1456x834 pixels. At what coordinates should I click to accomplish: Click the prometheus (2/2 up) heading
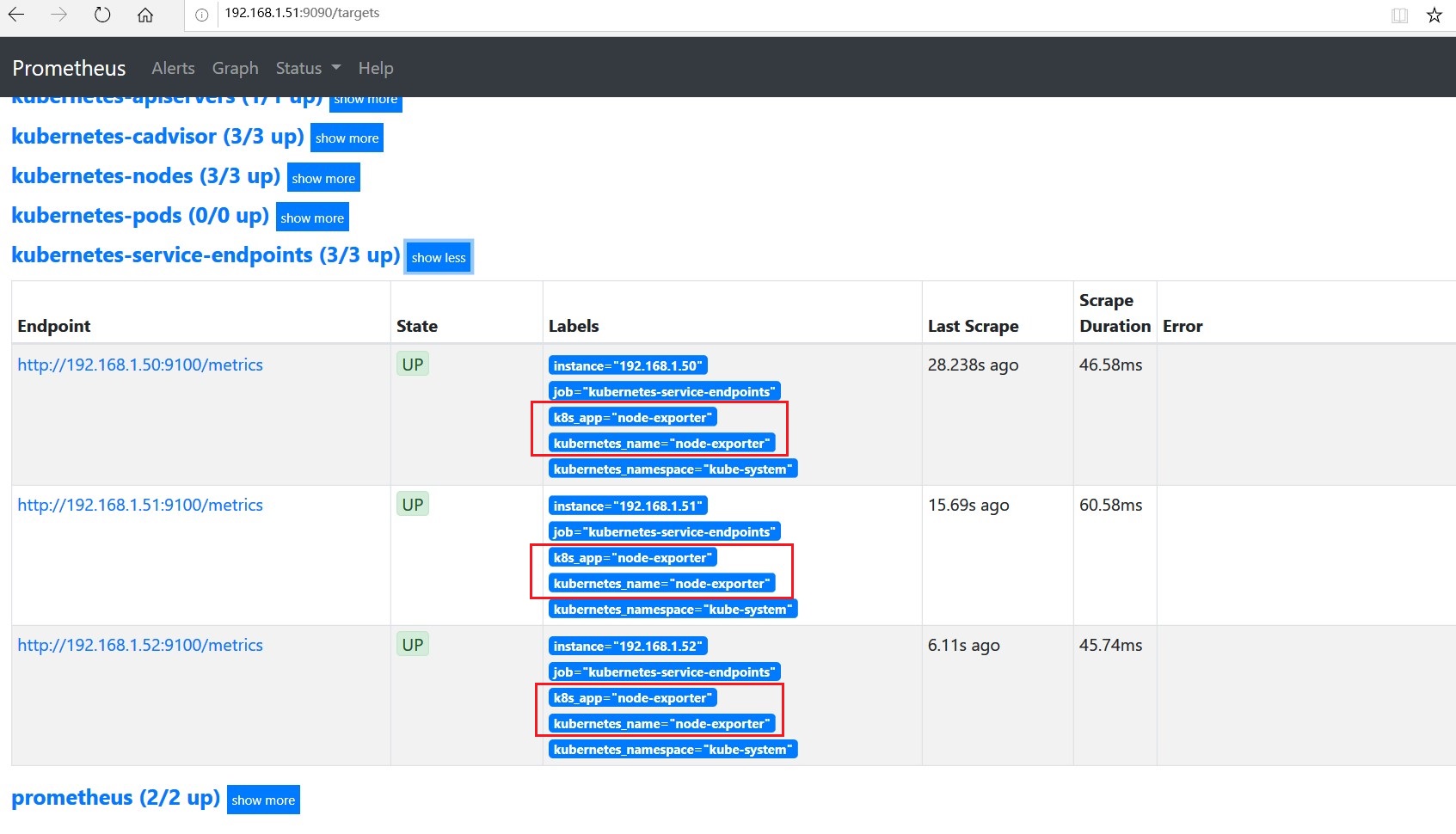click(x=115, y=798)
